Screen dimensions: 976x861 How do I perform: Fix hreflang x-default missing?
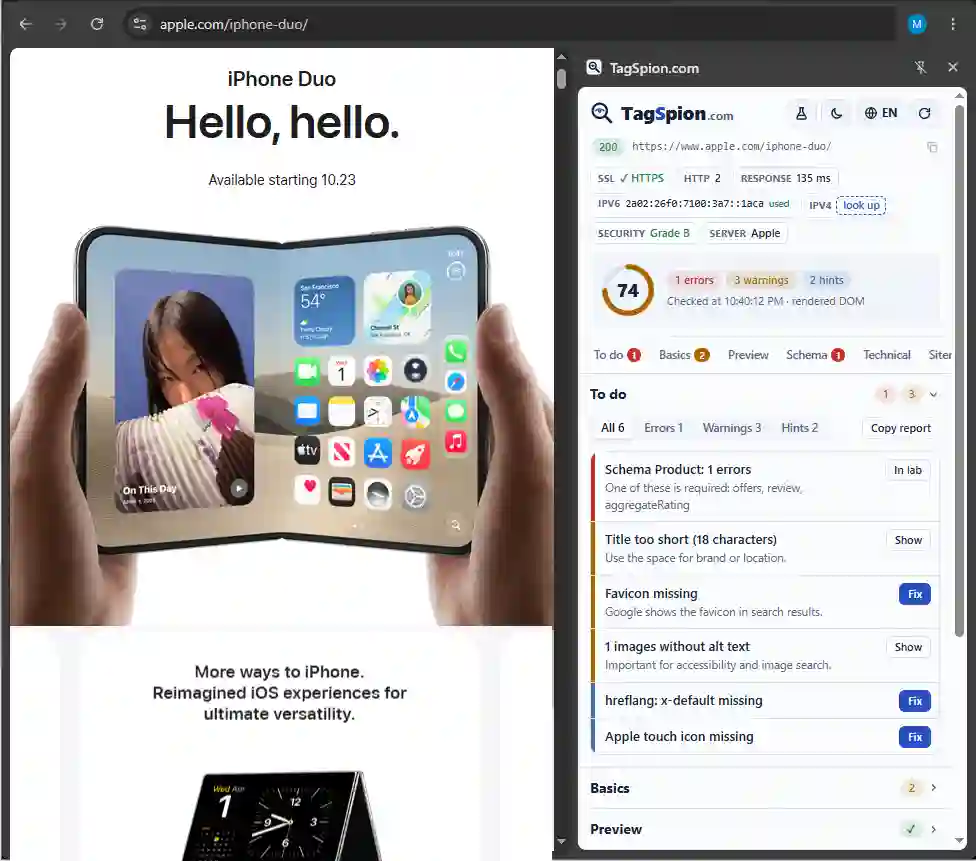[914, 701]
